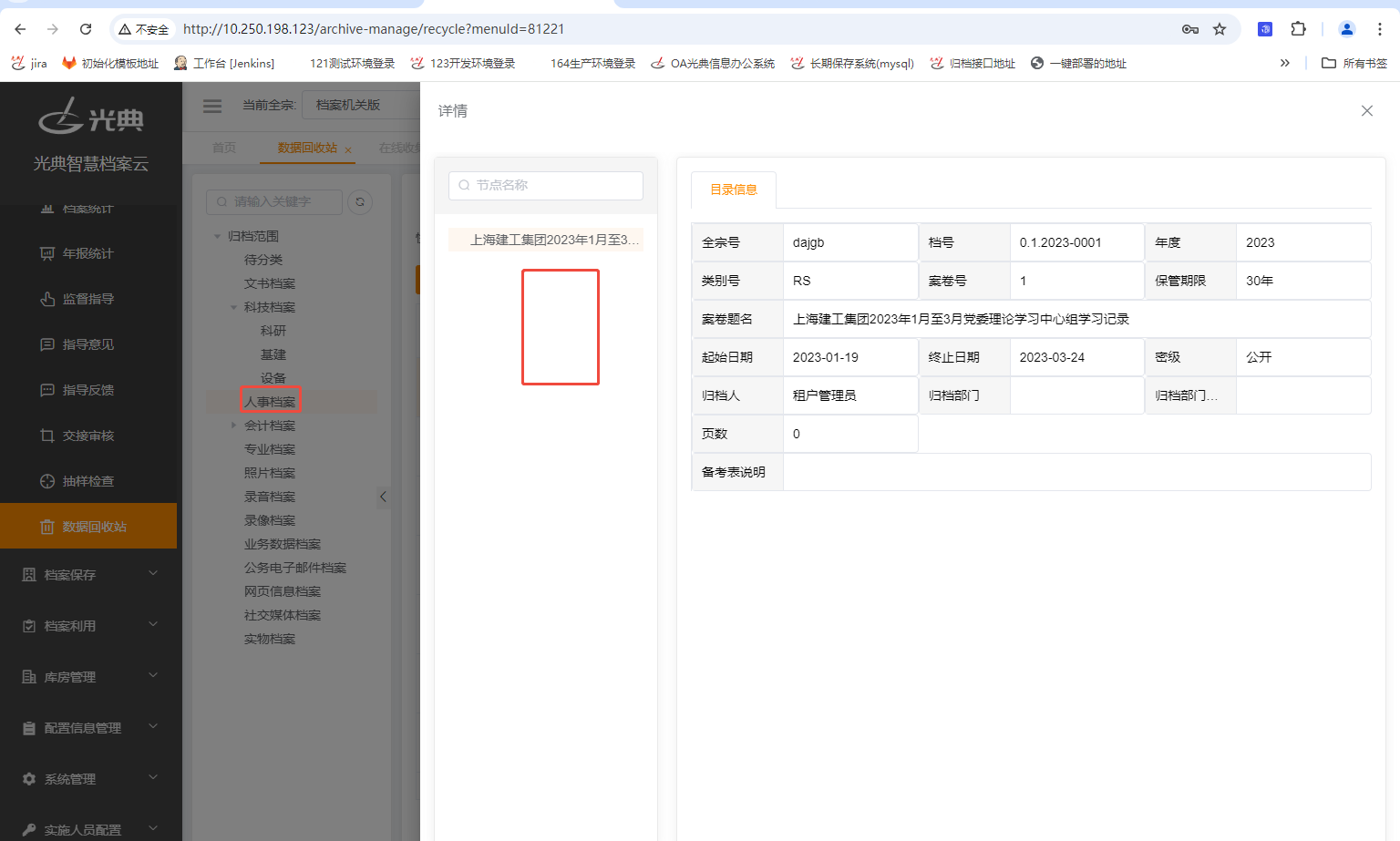This screenshot has width=1400, height=841.
Task: Switch to 数据回收站 tab
Action: pyautogui.click(x=307, y=148)
